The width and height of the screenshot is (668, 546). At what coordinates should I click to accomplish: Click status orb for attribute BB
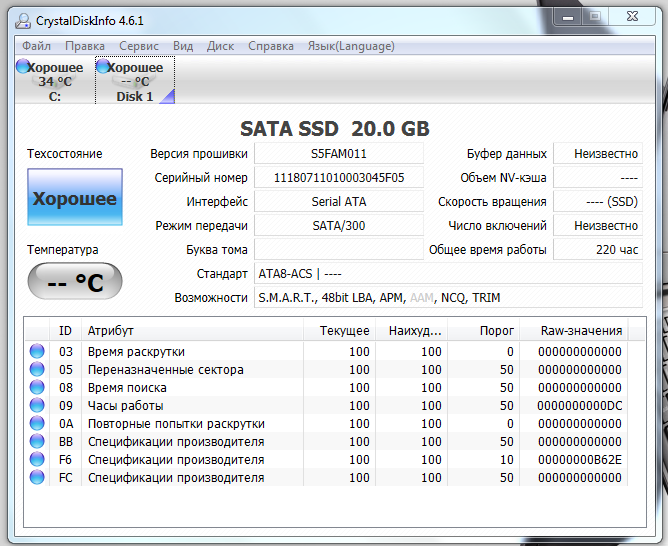point(37,441)
